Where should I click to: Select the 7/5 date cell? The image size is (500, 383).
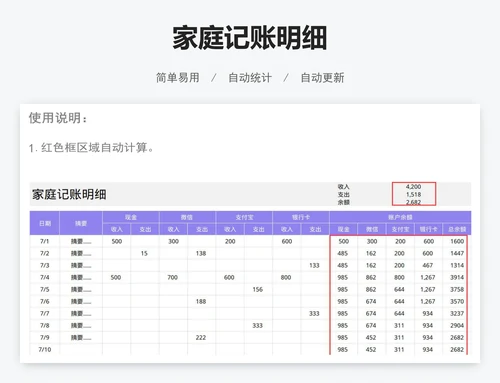pos(44,289)
